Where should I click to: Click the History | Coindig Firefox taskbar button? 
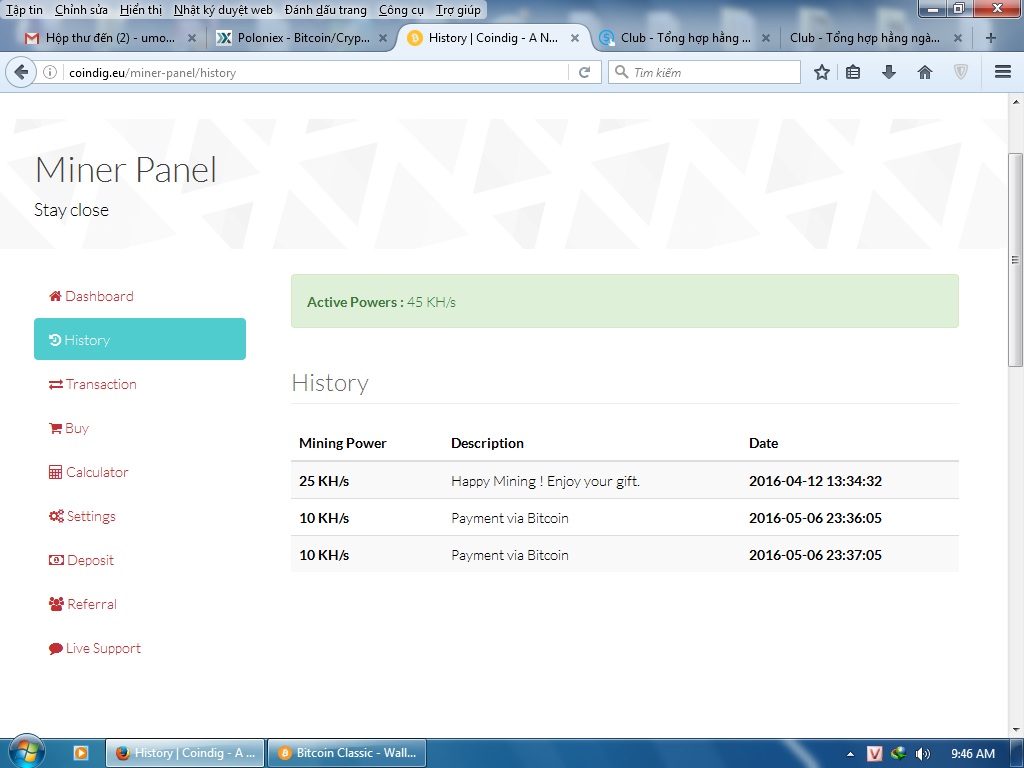point(185,753)
